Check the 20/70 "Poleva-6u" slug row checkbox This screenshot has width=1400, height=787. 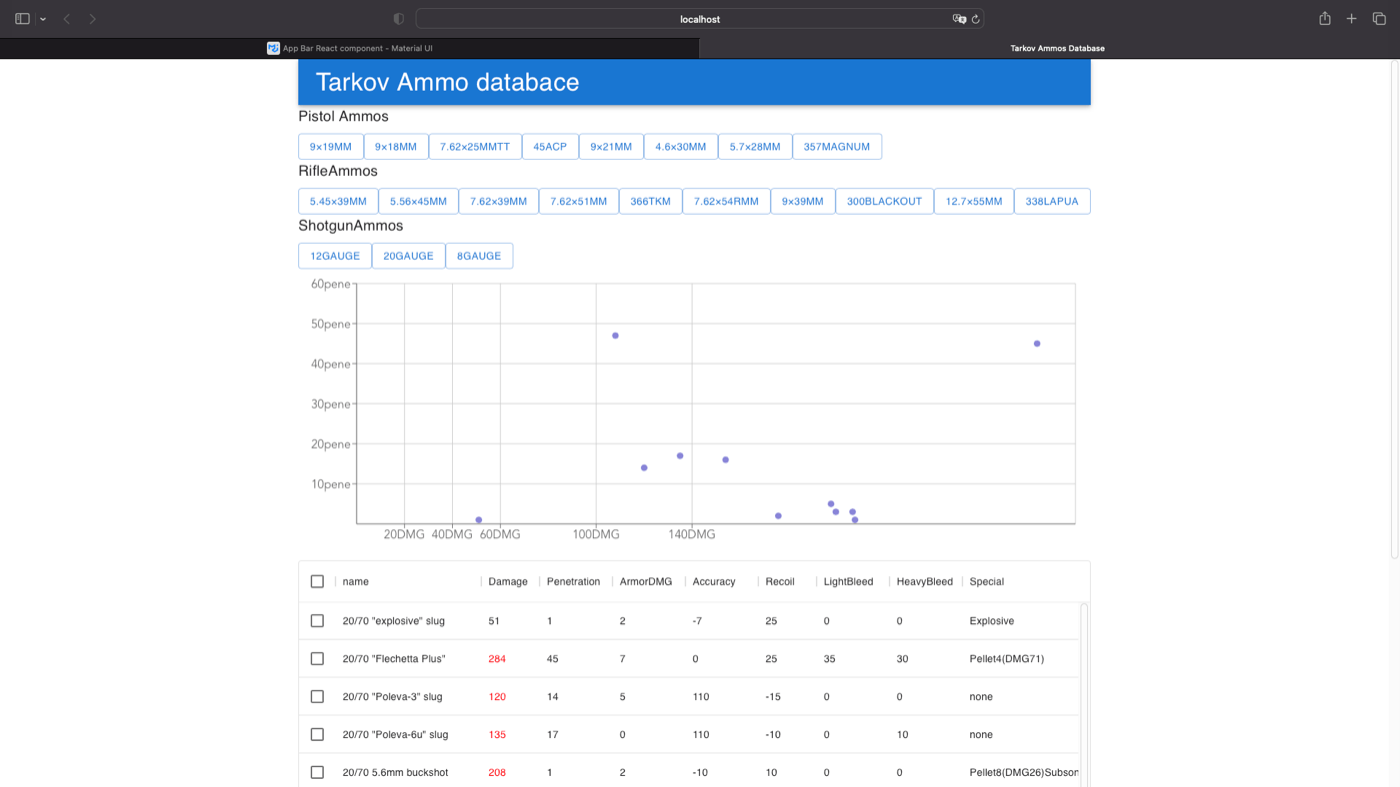pos(317,734)
